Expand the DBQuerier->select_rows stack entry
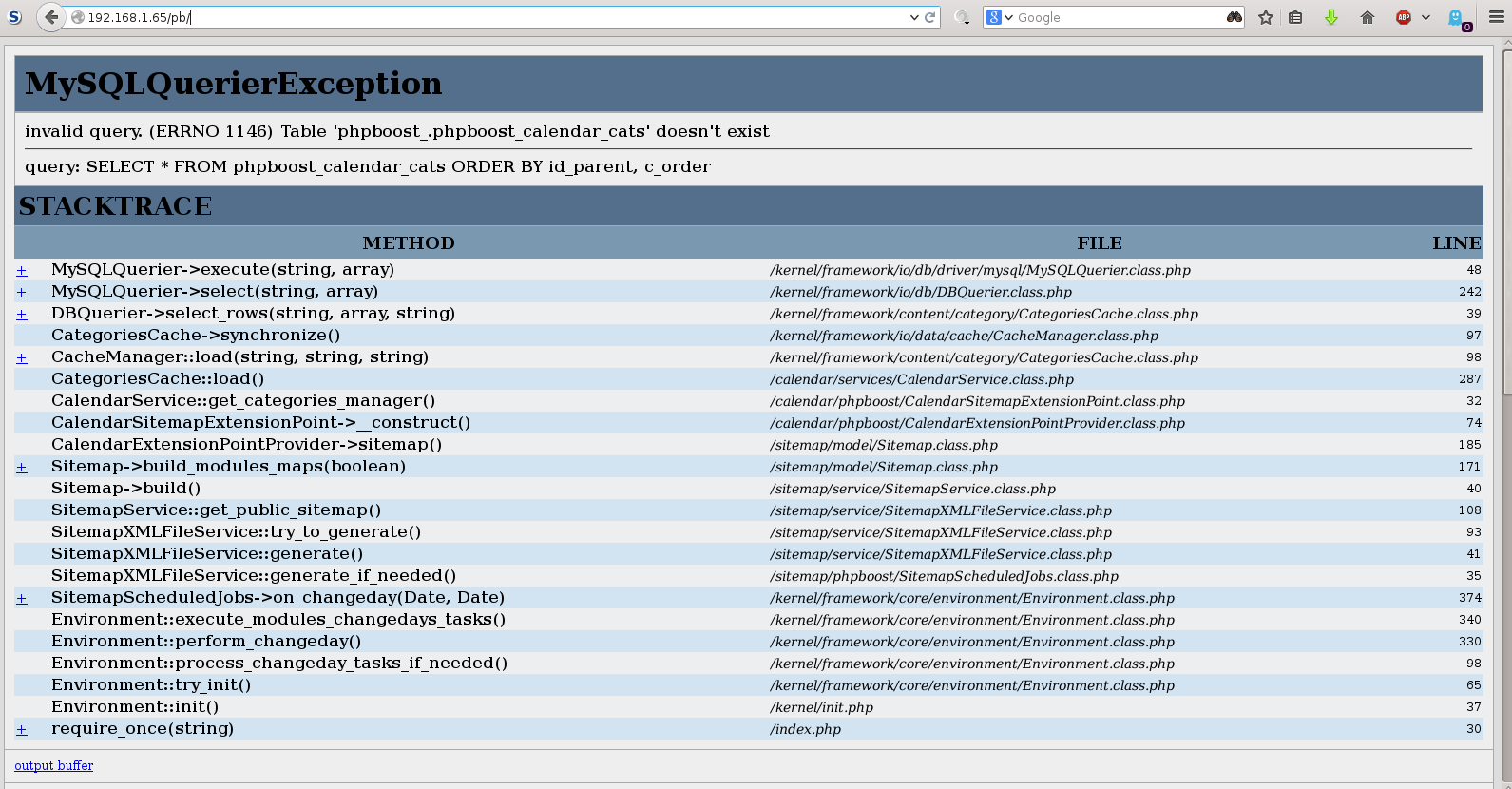 point(22,315)
